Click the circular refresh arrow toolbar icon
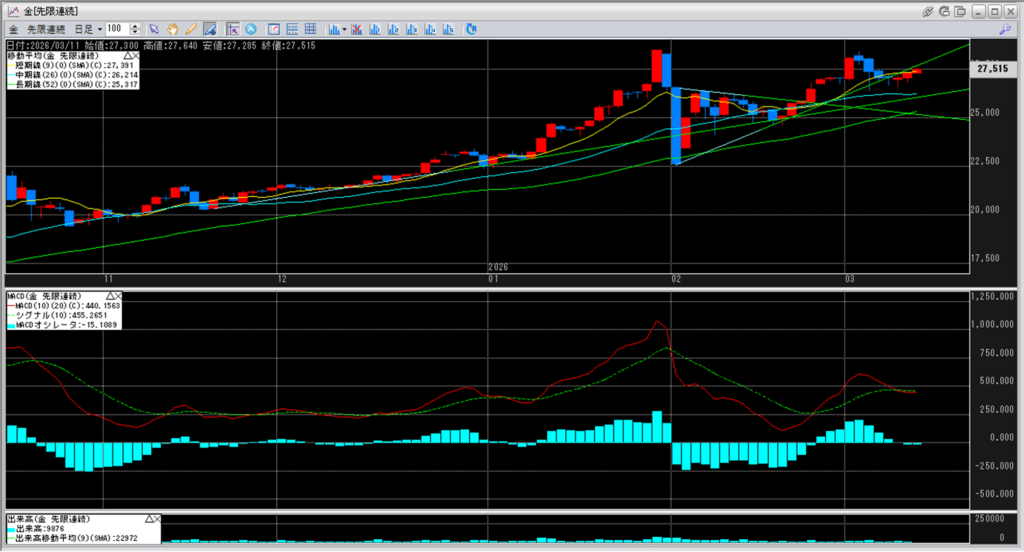The width and height of the screenshot is (1024, 552). pos(470,29)
